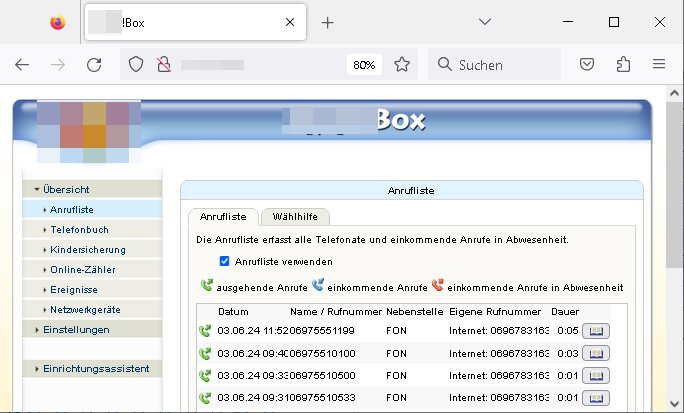Viewport: 684px width, 413px height.
Task: Select the Anrufliste tab
Action: (223, 217)
